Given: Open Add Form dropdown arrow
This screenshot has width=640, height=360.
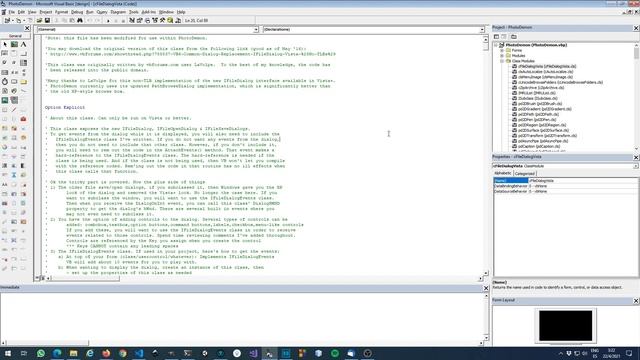Looking at the screenshot, I should click(x=24, y=20).
